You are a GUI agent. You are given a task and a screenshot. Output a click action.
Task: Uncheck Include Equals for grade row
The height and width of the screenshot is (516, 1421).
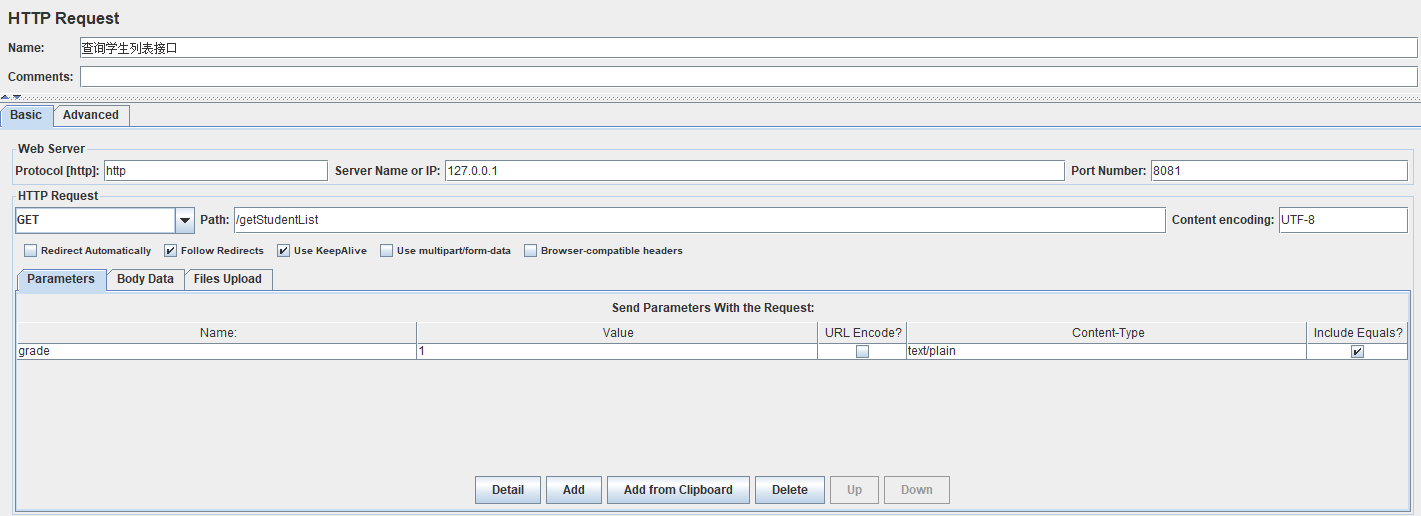coord(1357,352)
